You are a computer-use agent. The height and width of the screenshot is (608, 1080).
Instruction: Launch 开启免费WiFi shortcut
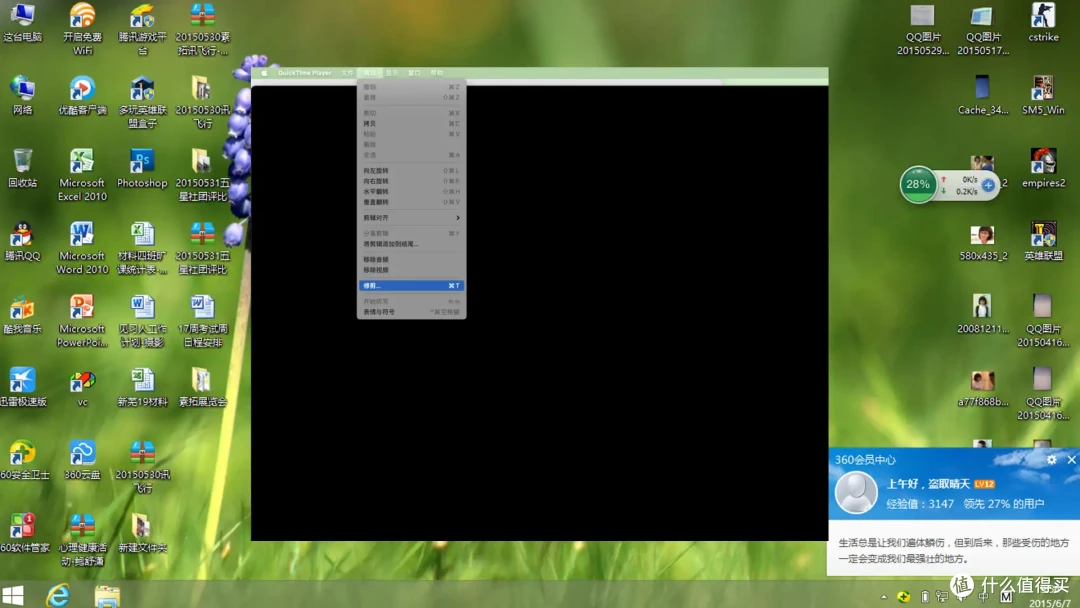82,29
